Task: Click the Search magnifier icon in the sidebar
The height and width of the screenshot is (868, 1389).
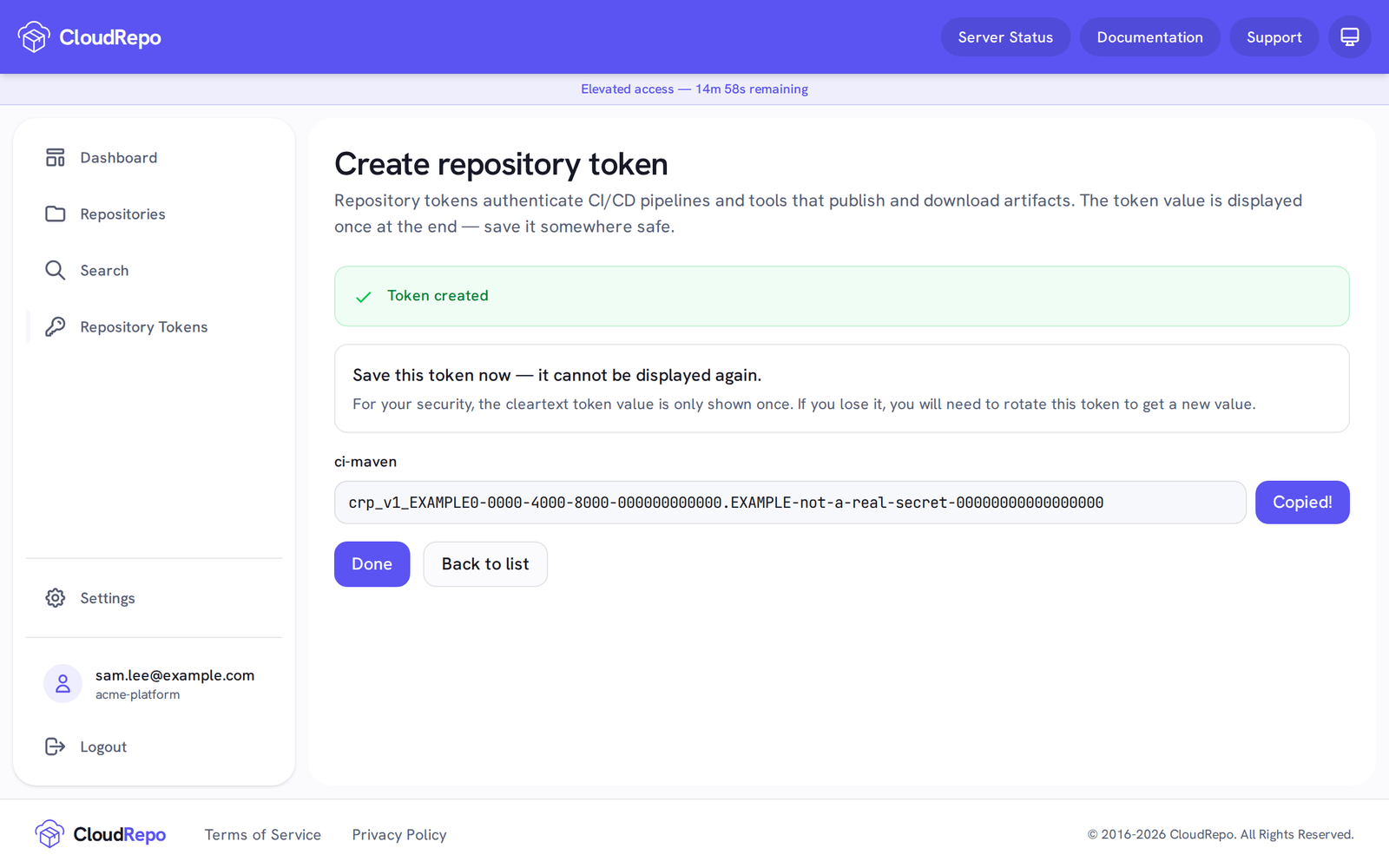Action: [x=56, y=270]
